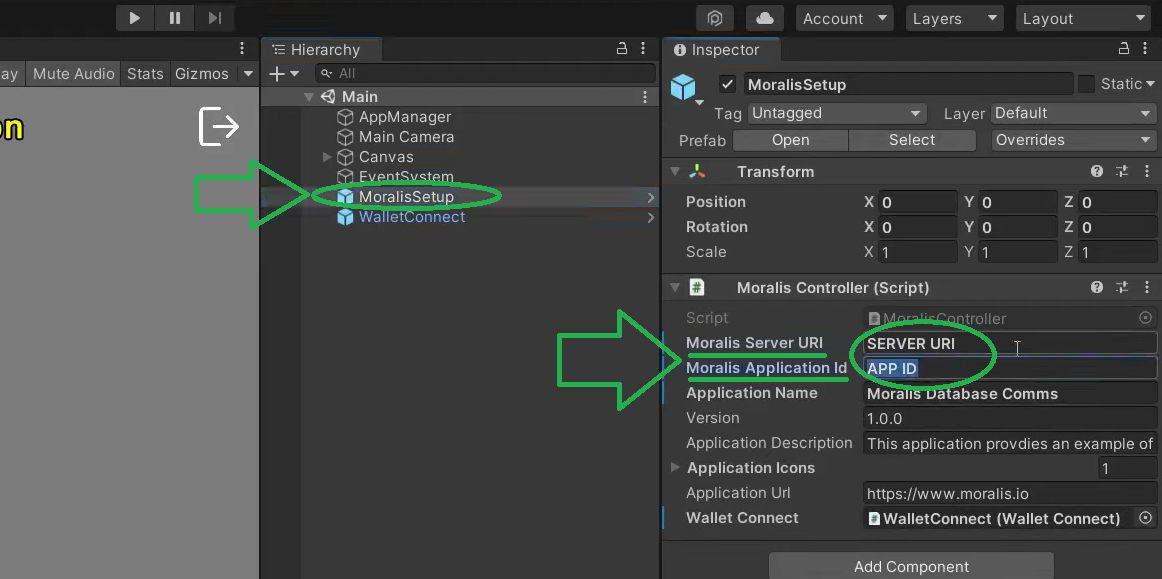Open the Account dropdown

pos(844,19)
